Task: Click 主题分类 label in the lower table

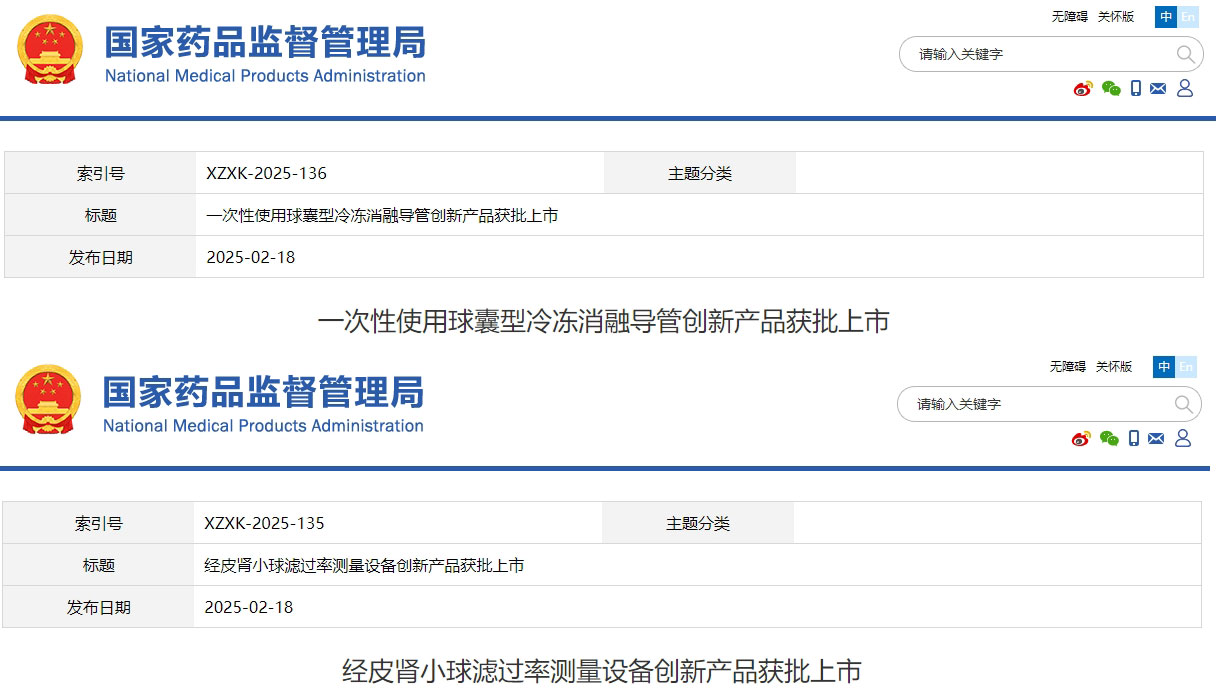Action: tap(698, 523)
